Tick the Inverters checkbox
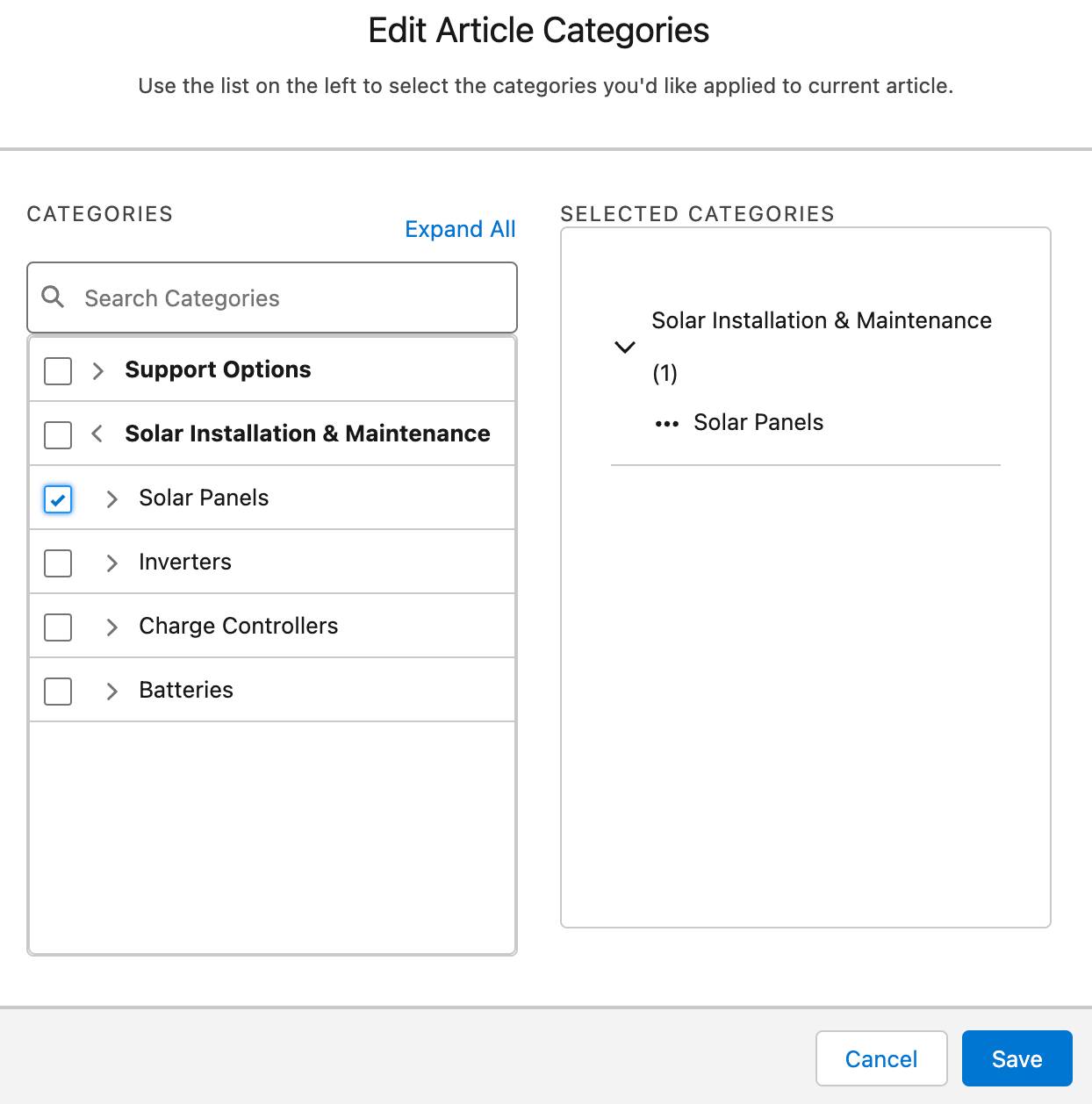 (58, 563)
